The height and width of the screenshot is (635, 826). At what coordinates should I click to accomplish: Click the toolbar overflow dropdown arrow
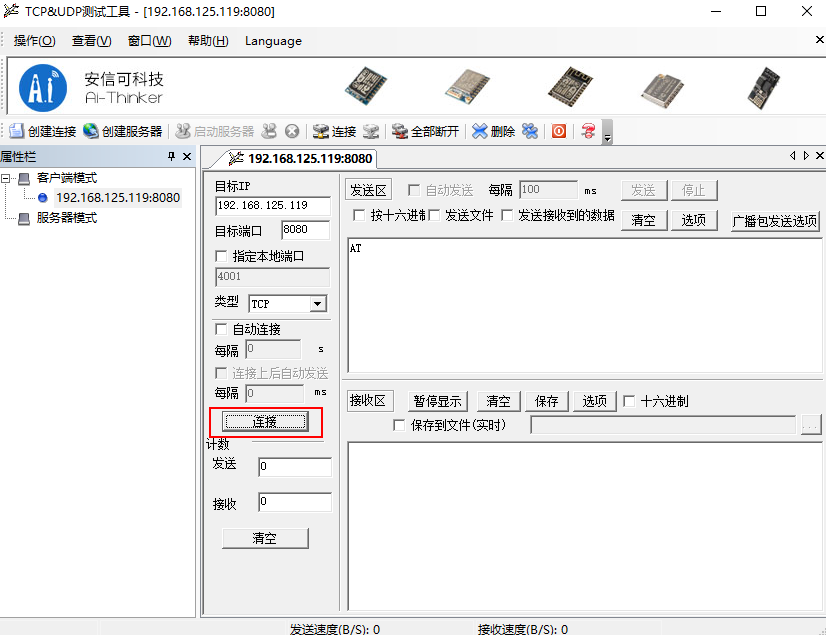[x=605, y=136]
